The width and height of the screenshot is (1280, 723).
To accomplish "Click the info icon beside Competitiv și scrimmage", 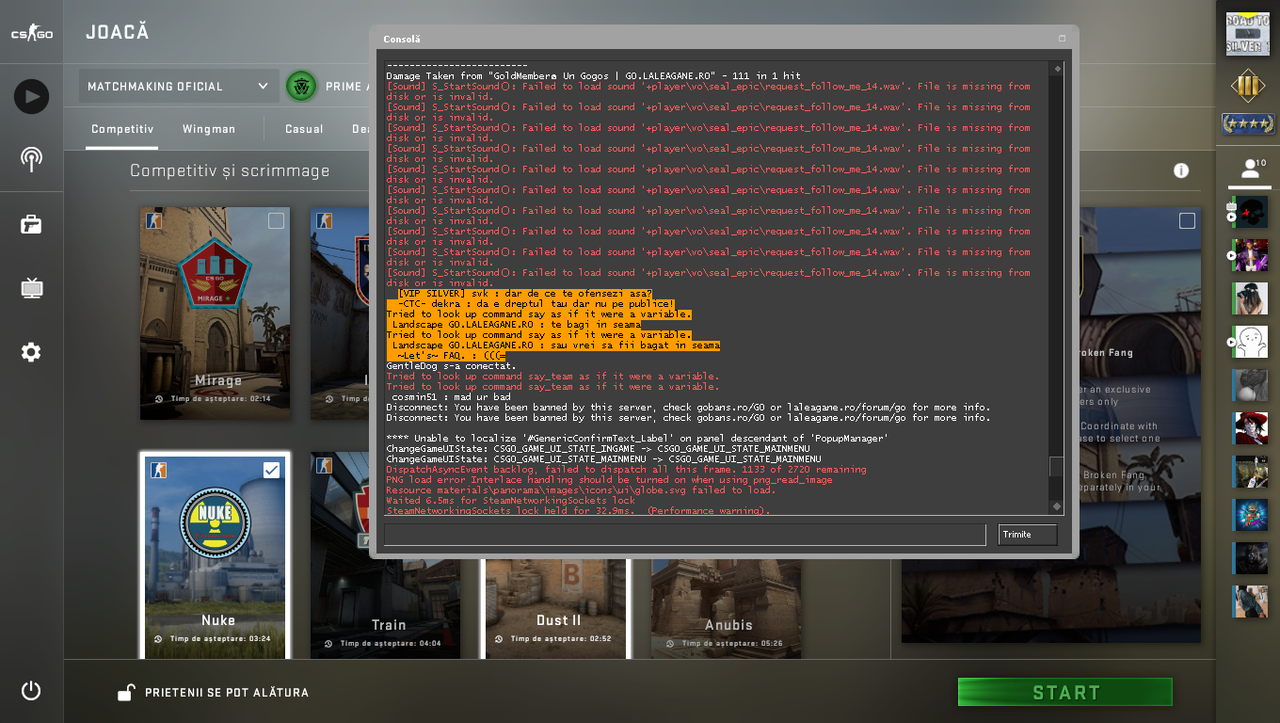I will click(1181, 171).
